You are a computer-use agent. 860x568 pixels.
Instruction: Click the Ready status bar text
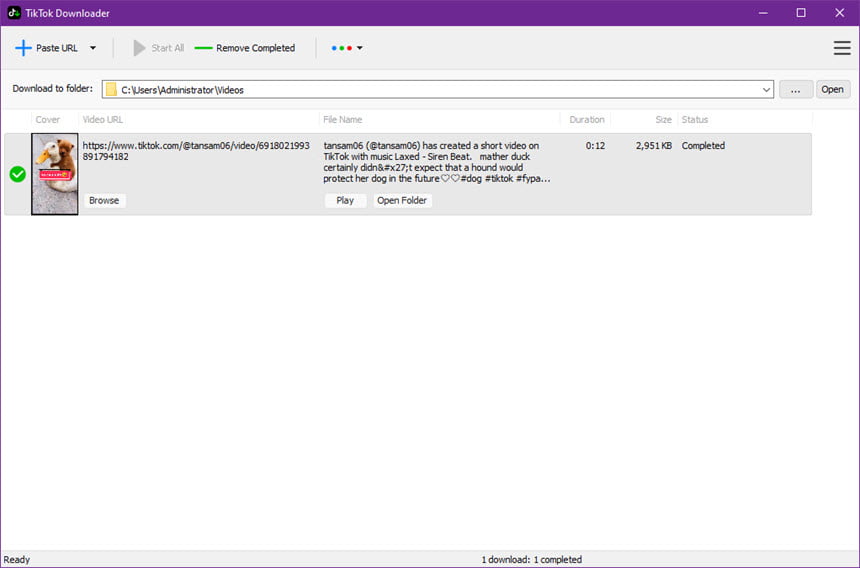[x=16, y=560]
